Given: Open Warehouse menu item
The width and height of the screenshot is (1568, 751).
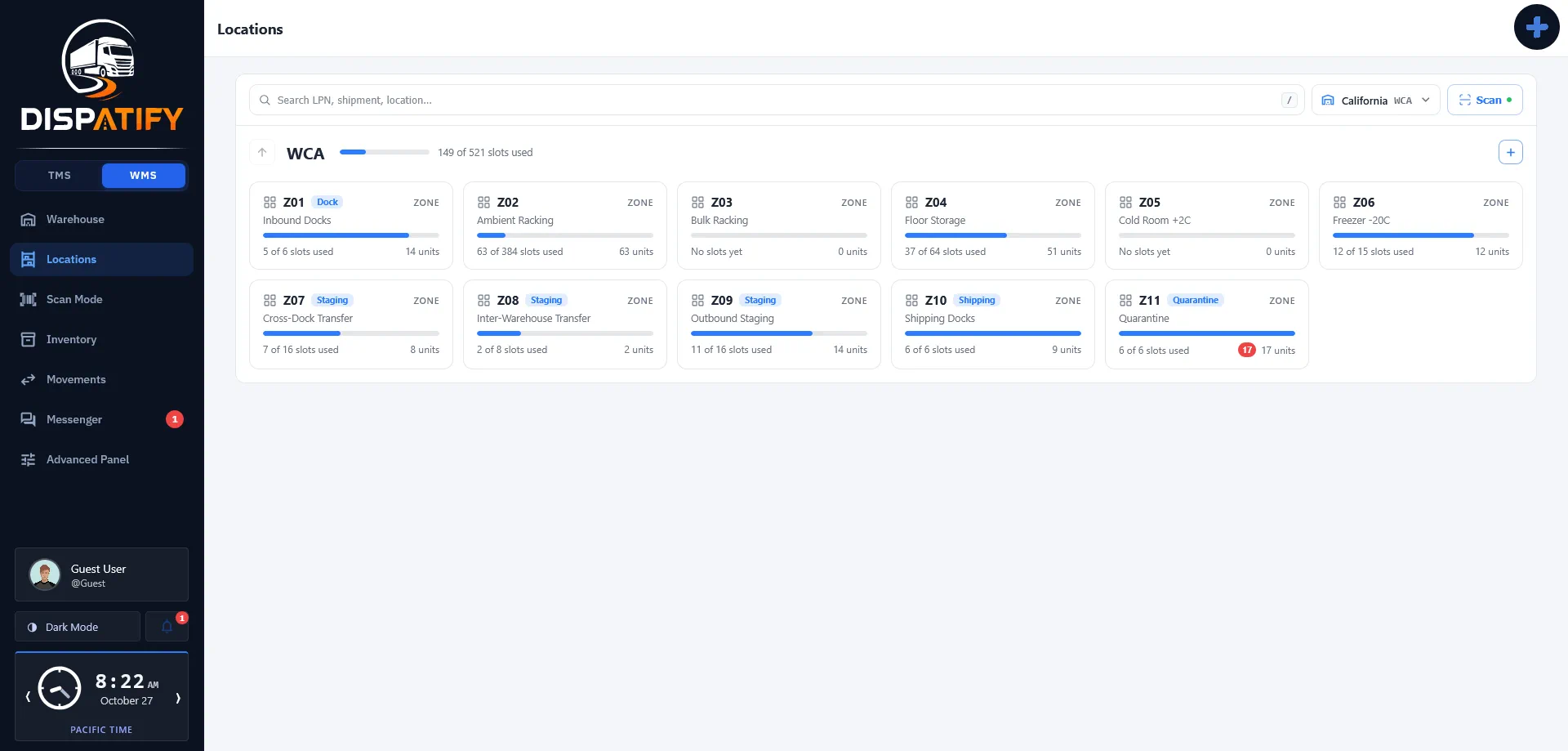Looking at the screenshot, I should click(101, 219).
